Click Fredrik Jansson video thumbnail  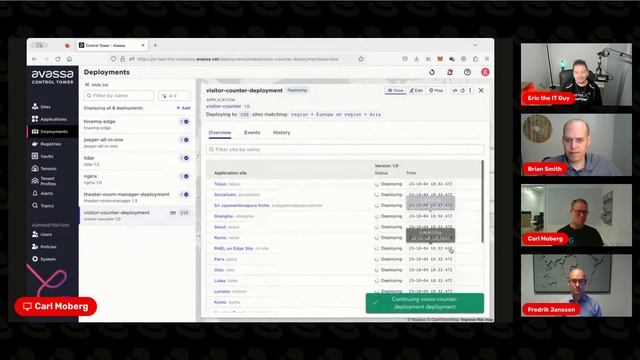(x=576, y=285)
